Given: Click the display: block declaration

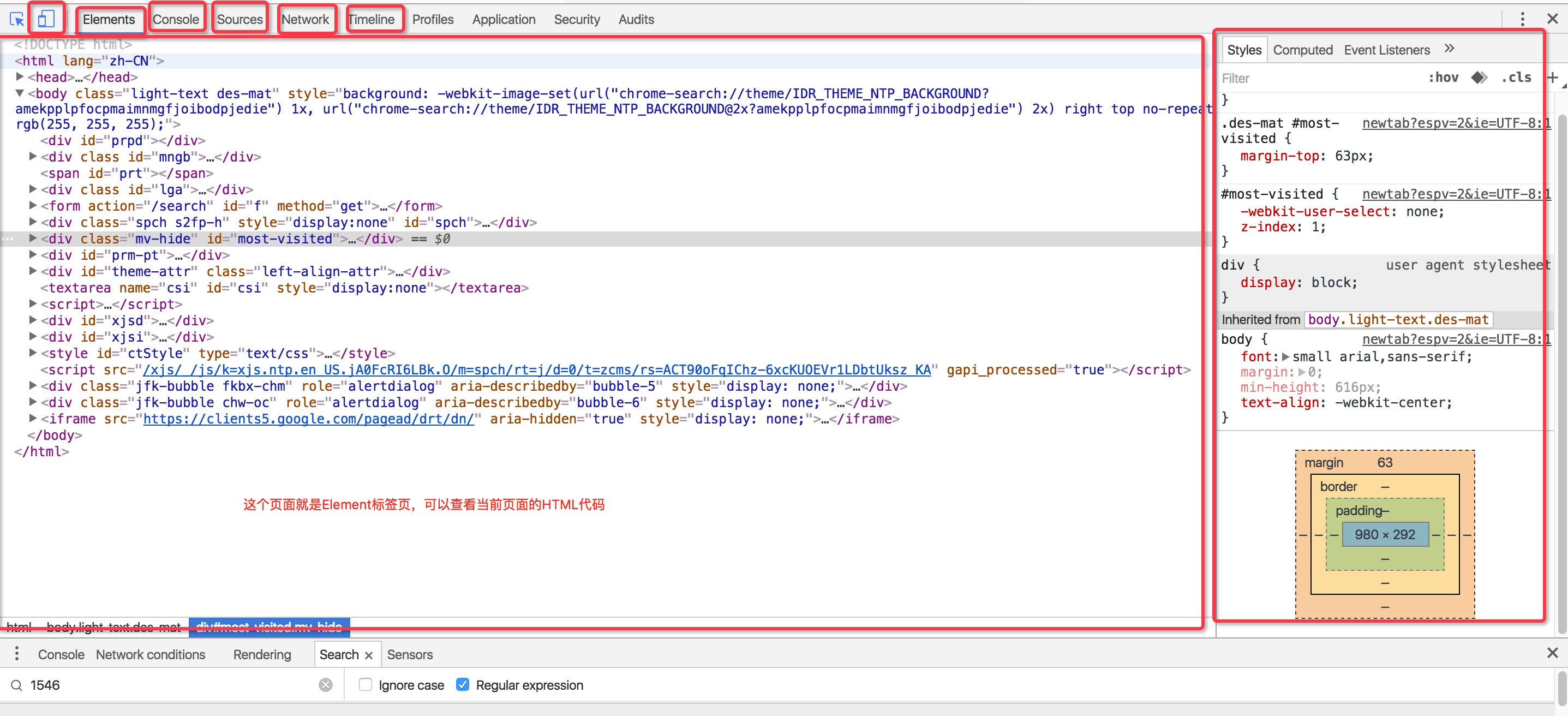Looking at the screenshot, I should pos(1299,283).
